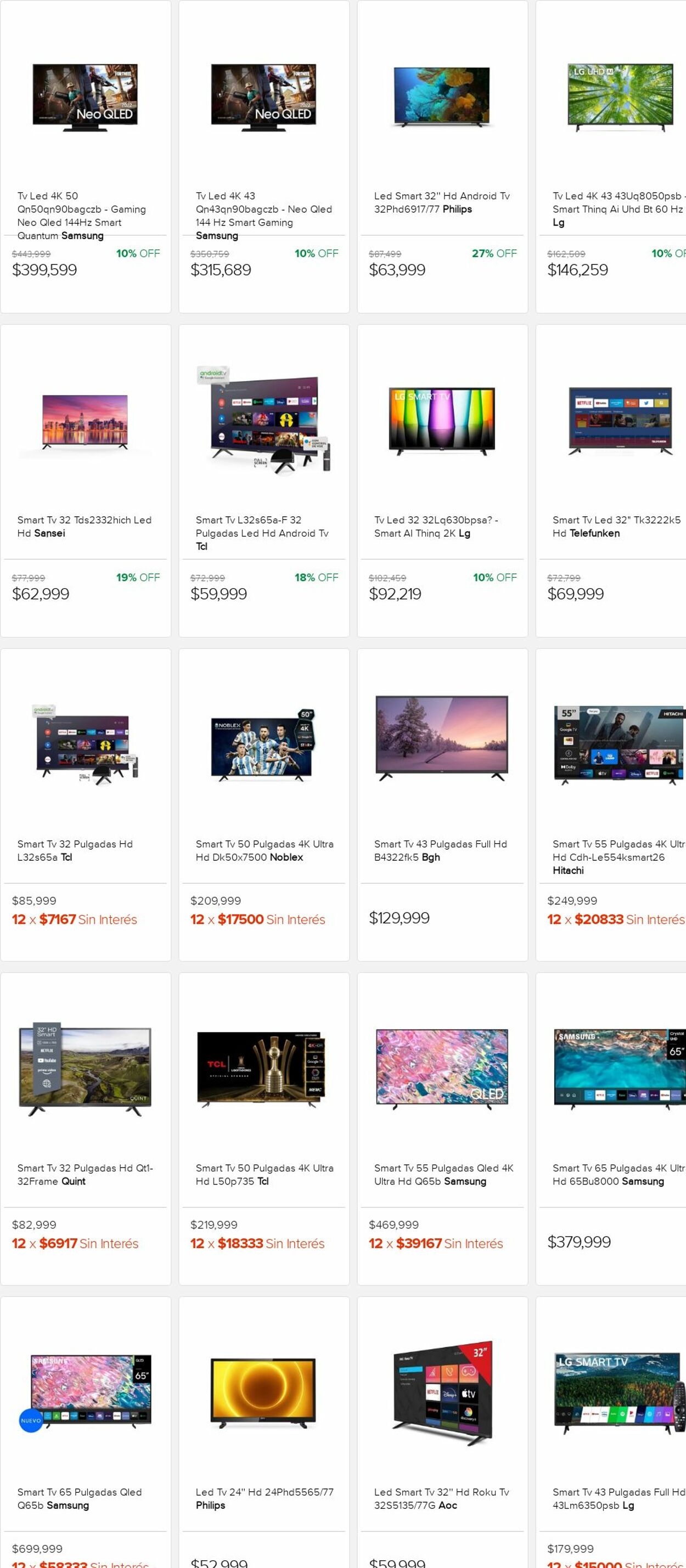Click the Philips 32Phd6917/77 TV thumbnail
This screenshot has height=1568, width=686.
(x=442, y=97)
